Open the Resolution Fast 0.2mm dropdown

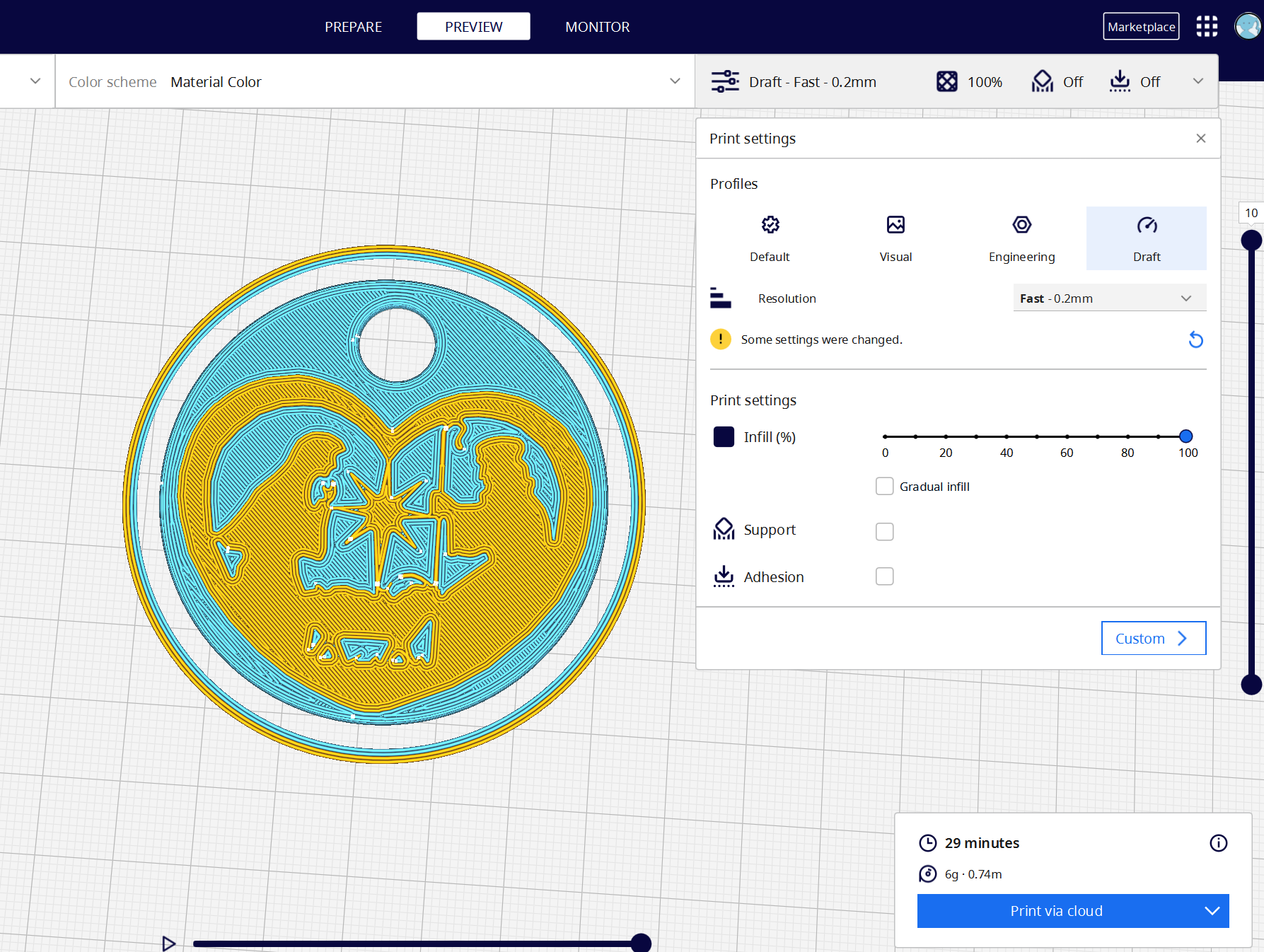pos(1110,298)
